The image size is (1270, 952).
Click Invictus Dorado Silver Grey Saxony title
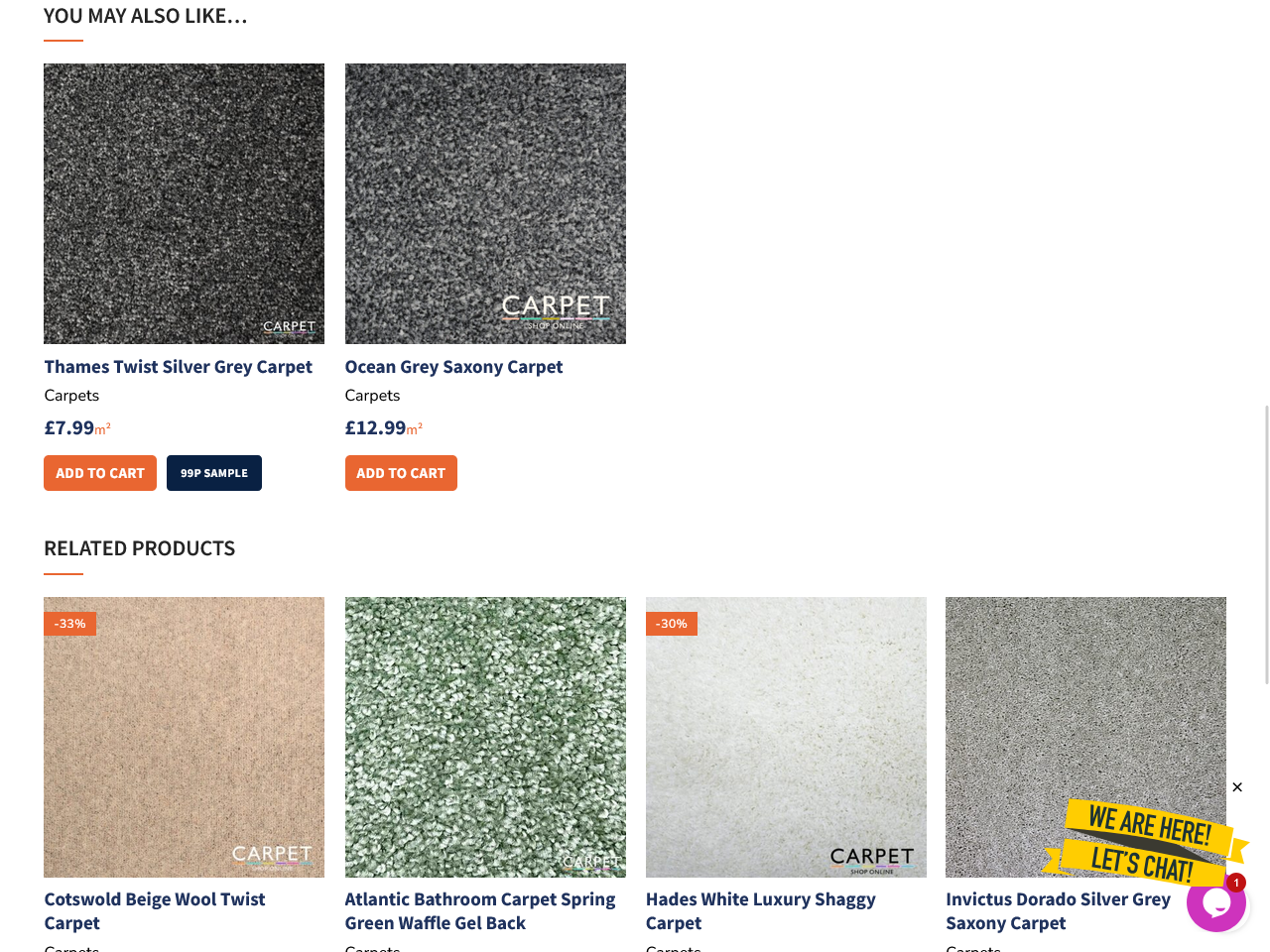[1059, 911]
